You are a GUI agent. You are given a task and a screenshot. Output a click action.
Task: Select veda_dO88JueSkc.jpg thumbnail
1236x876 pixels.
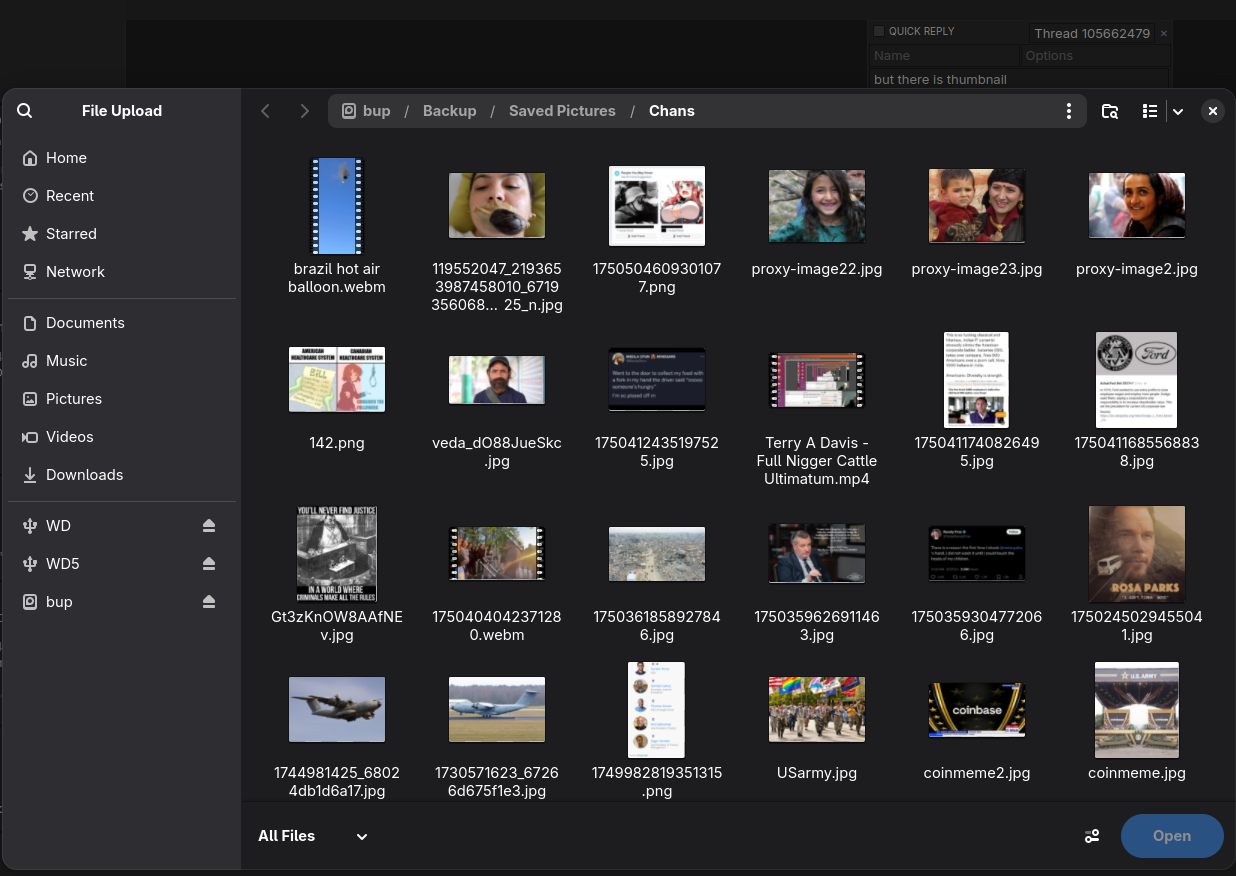(497, 379)
